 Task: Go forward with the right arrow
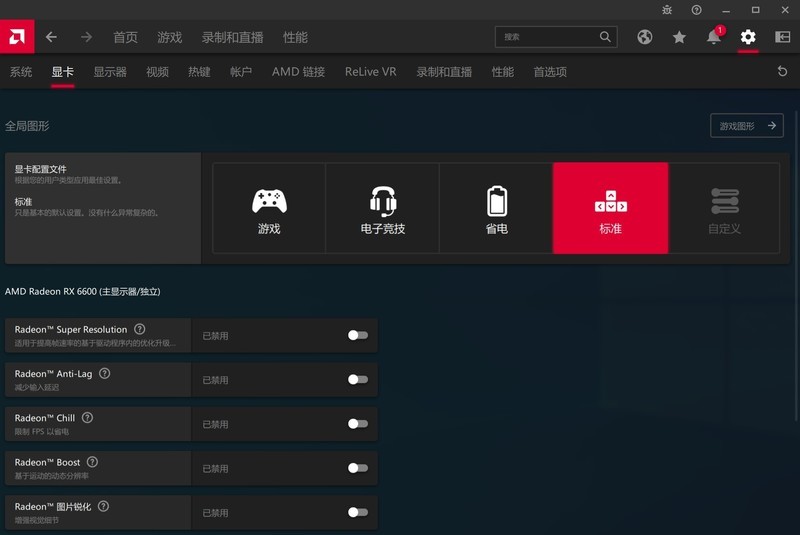click(x=86, y=37)
